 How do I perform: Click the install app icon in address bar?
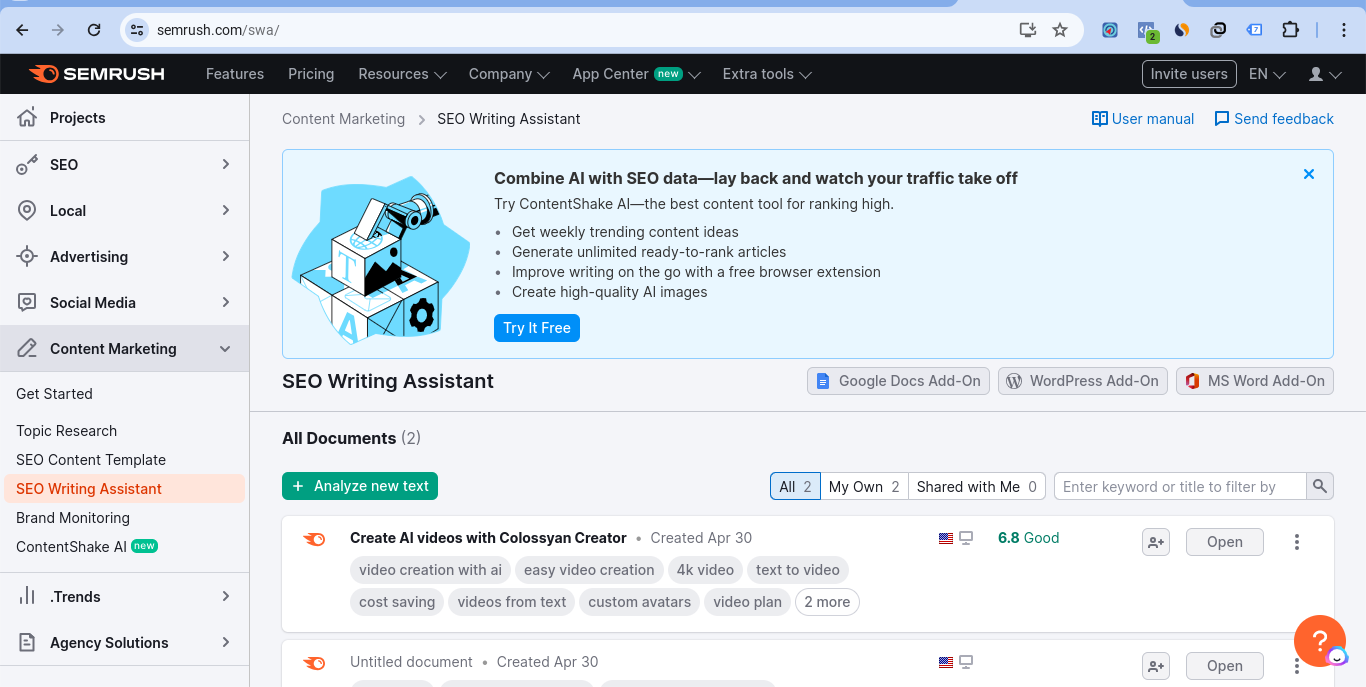[1027, 30]
